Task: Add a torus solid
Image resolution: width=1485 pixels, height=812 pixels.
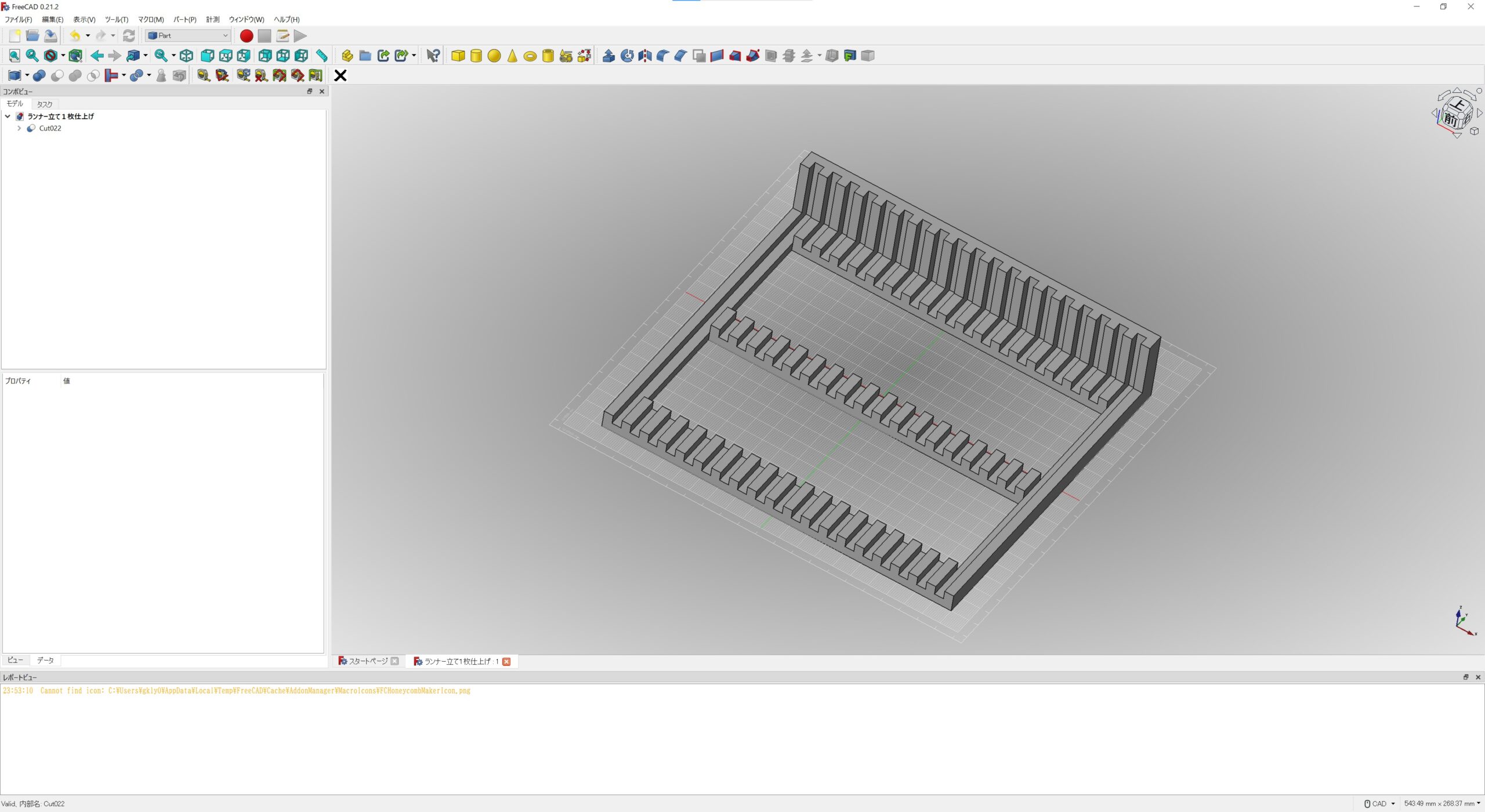Action: (530, 56)
